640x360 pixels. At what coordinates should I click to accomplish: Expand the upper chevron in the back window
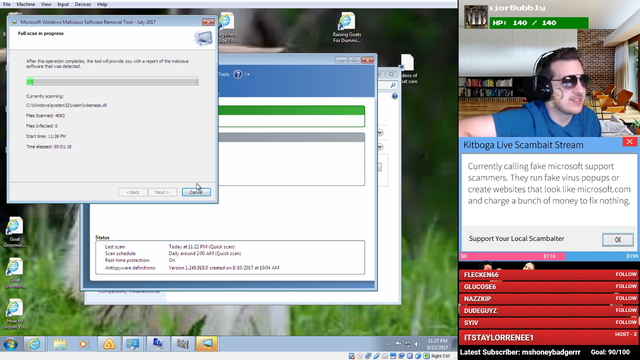380,133
